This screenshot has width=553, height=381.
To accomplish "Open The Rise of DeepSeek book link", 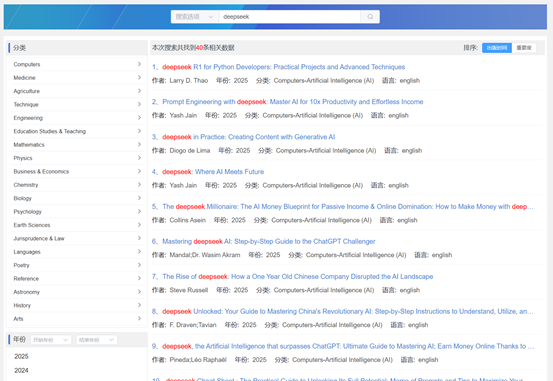I will point(298,277).
